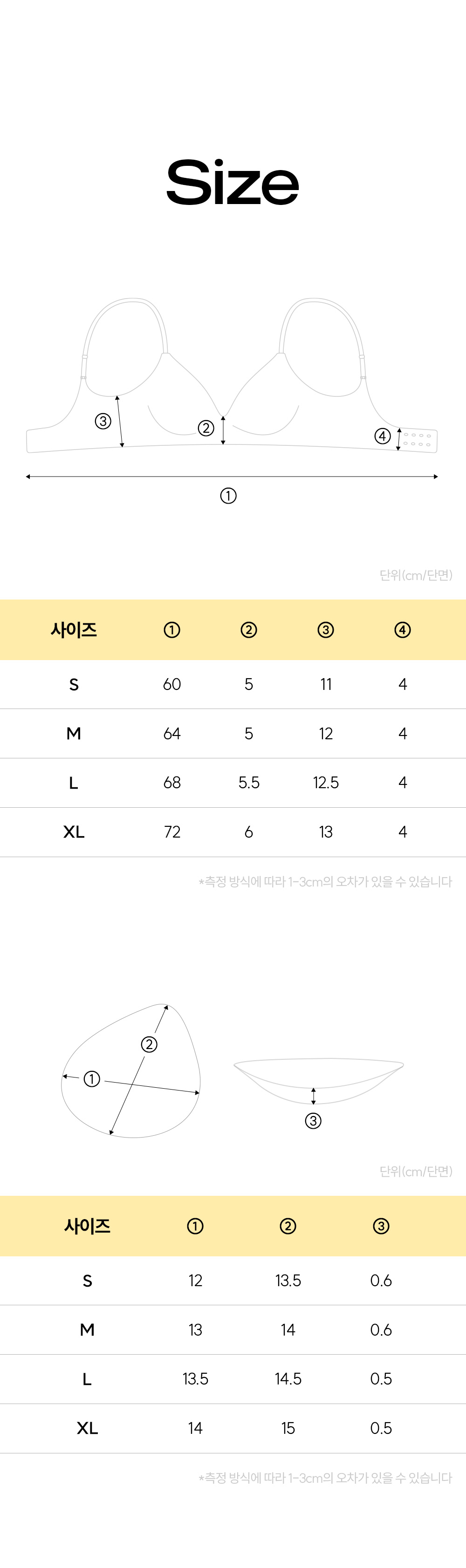Click the circled 1 below the bra width arrow

(x=228, y=496)
